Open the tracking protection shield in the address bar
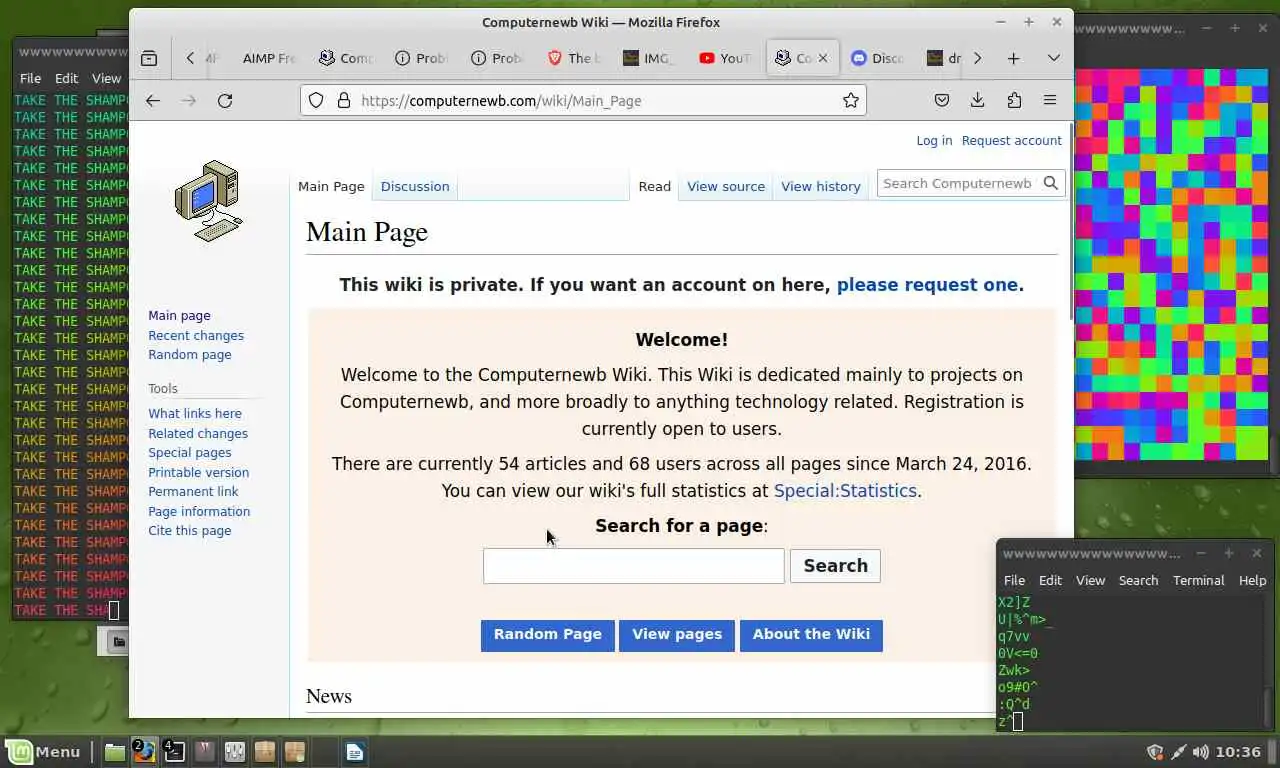The height and width of the screenshot is (768, 1280). coord(316,100)
